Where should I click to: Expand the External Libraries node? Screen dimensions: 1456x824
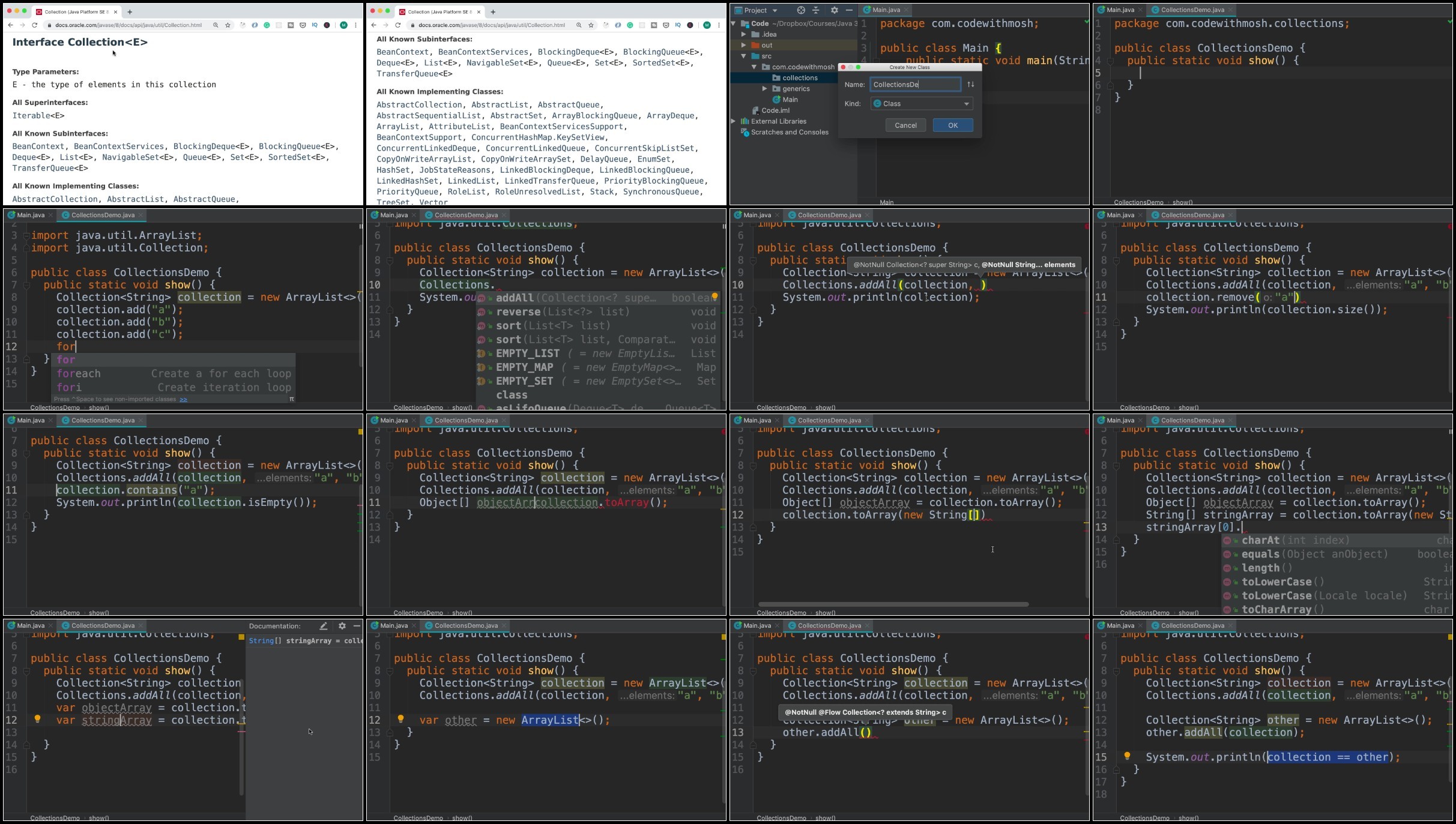(x=733, y=121)
